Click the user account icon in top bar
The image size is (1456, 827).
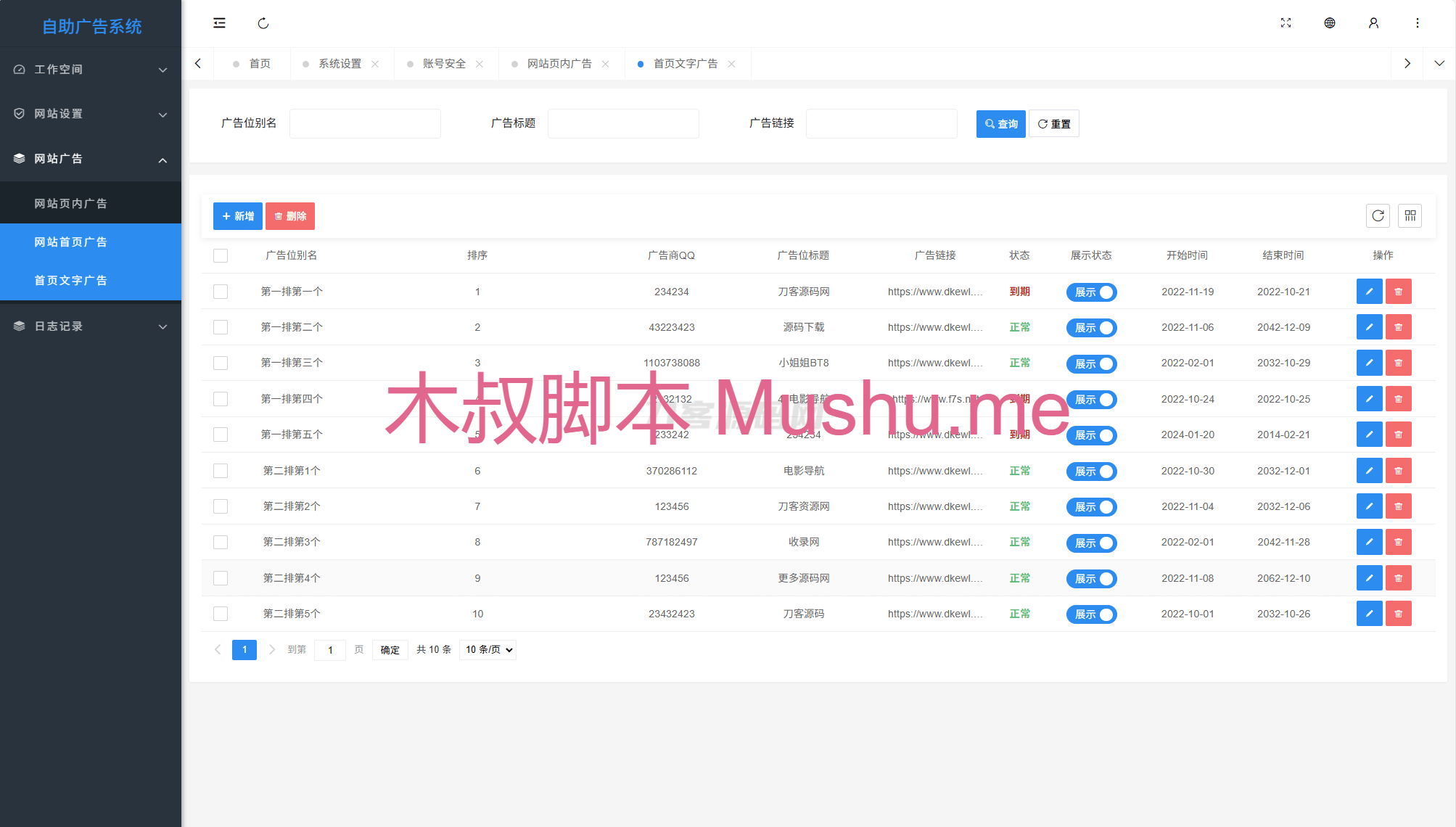click(1373, 22)
